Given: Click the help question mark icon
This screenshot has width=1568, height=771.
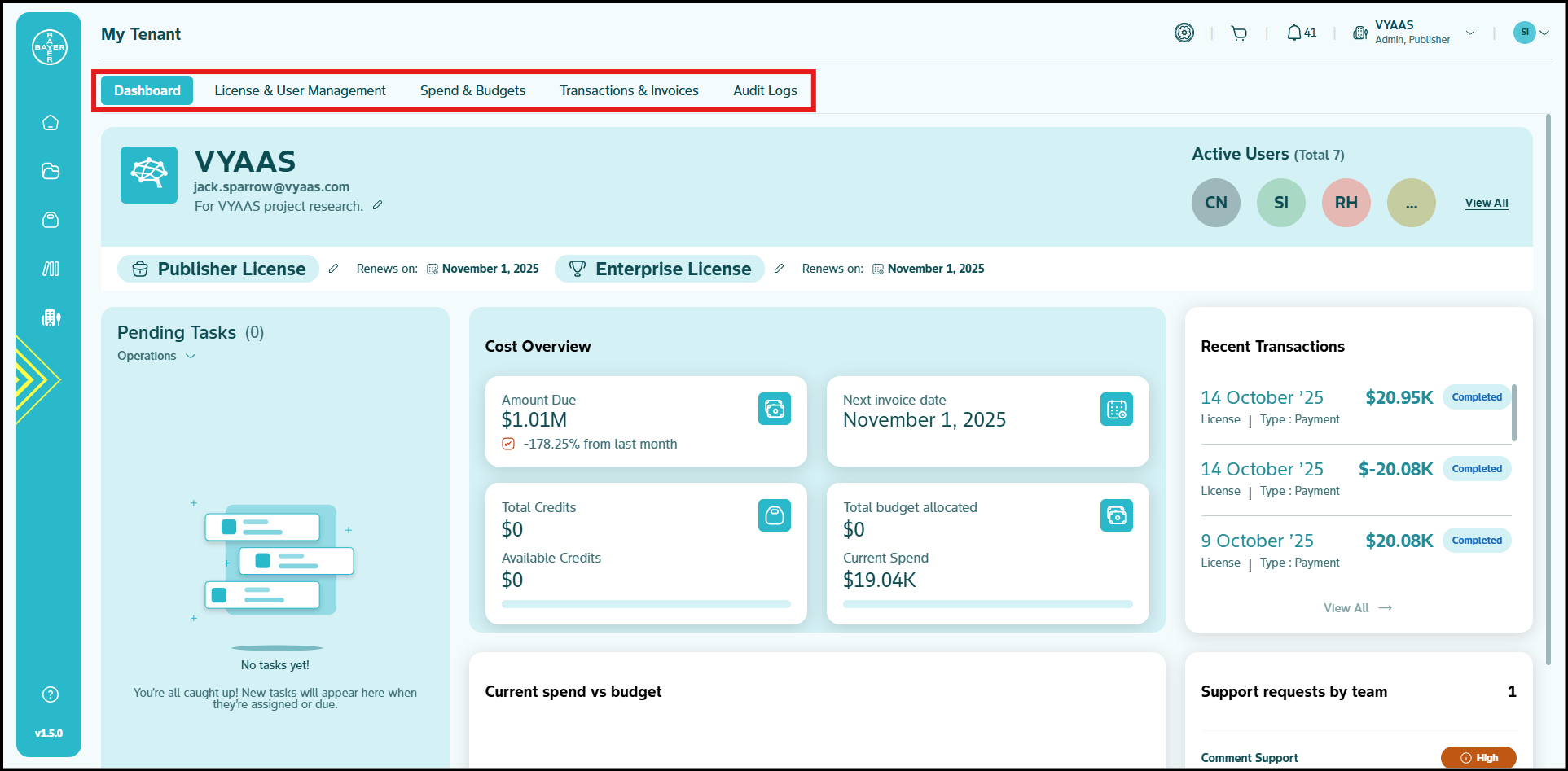Looking at the screenshot, I should tap(51, 694).
